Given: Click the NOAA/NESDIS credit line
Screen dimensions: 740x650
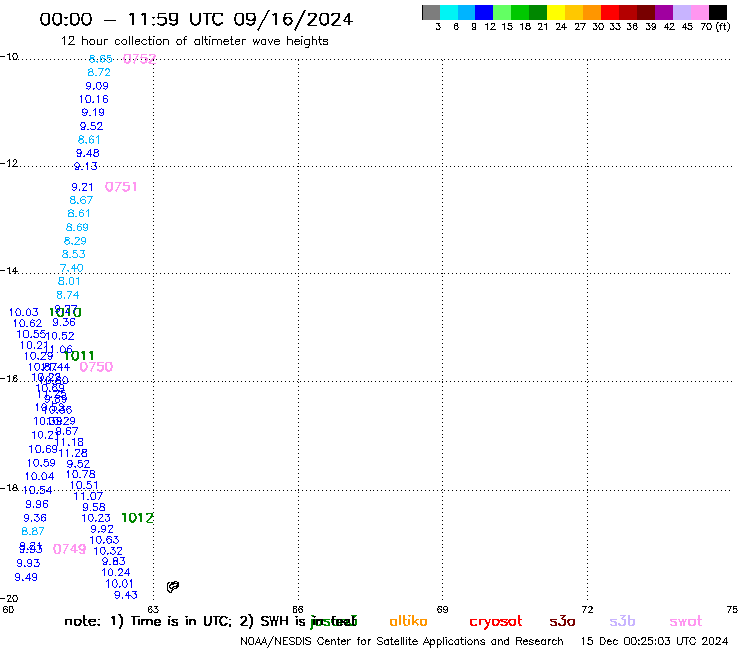Looking at the screenshot, I should (x=402, y=642).
